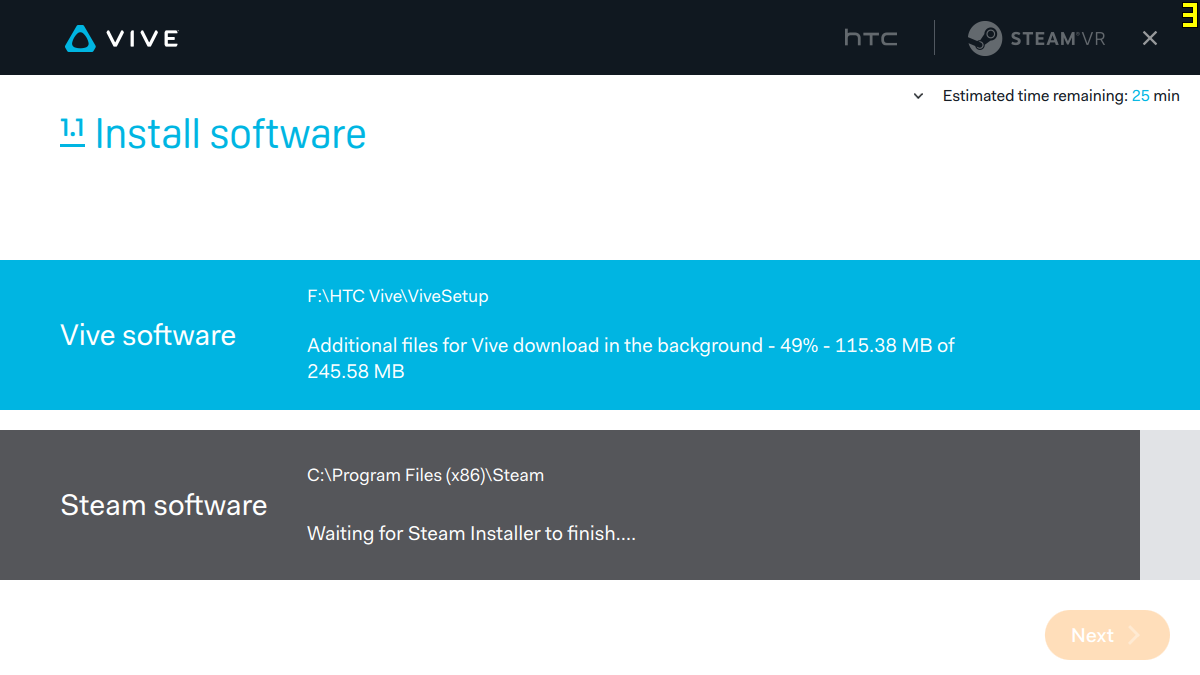Click the VIVE wordmark in header
The height and width of the screenshot is (675, 1200).
point(142,39)
